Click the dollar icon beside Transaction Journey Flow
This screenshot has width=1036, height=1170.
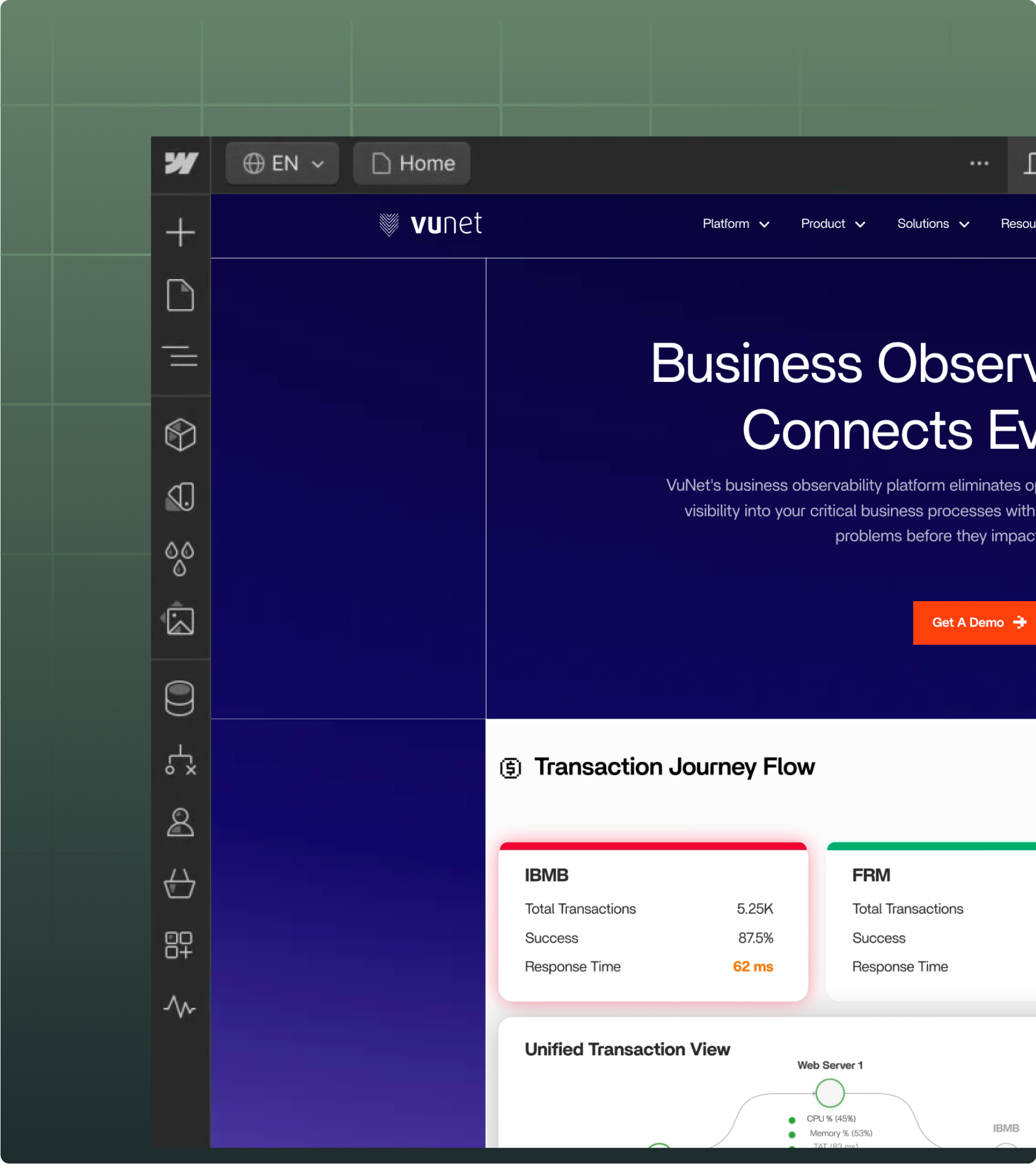511,768
